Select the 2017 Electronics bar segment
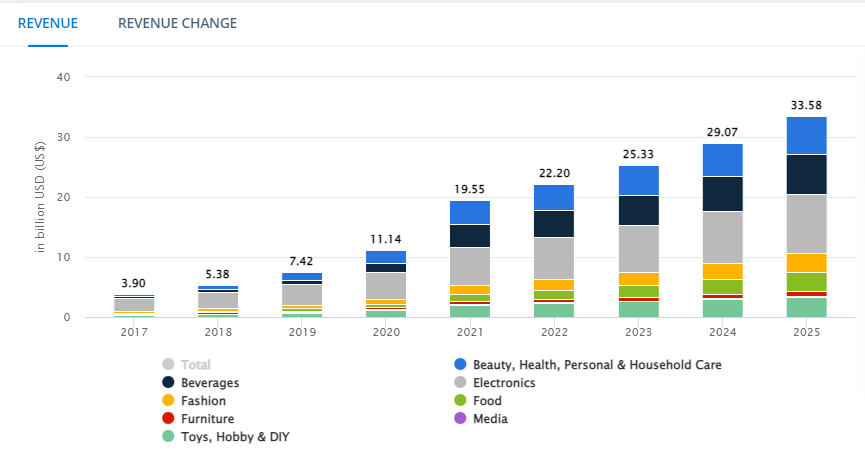The width and height of the screenshot is (865, 451). (134, 305)
